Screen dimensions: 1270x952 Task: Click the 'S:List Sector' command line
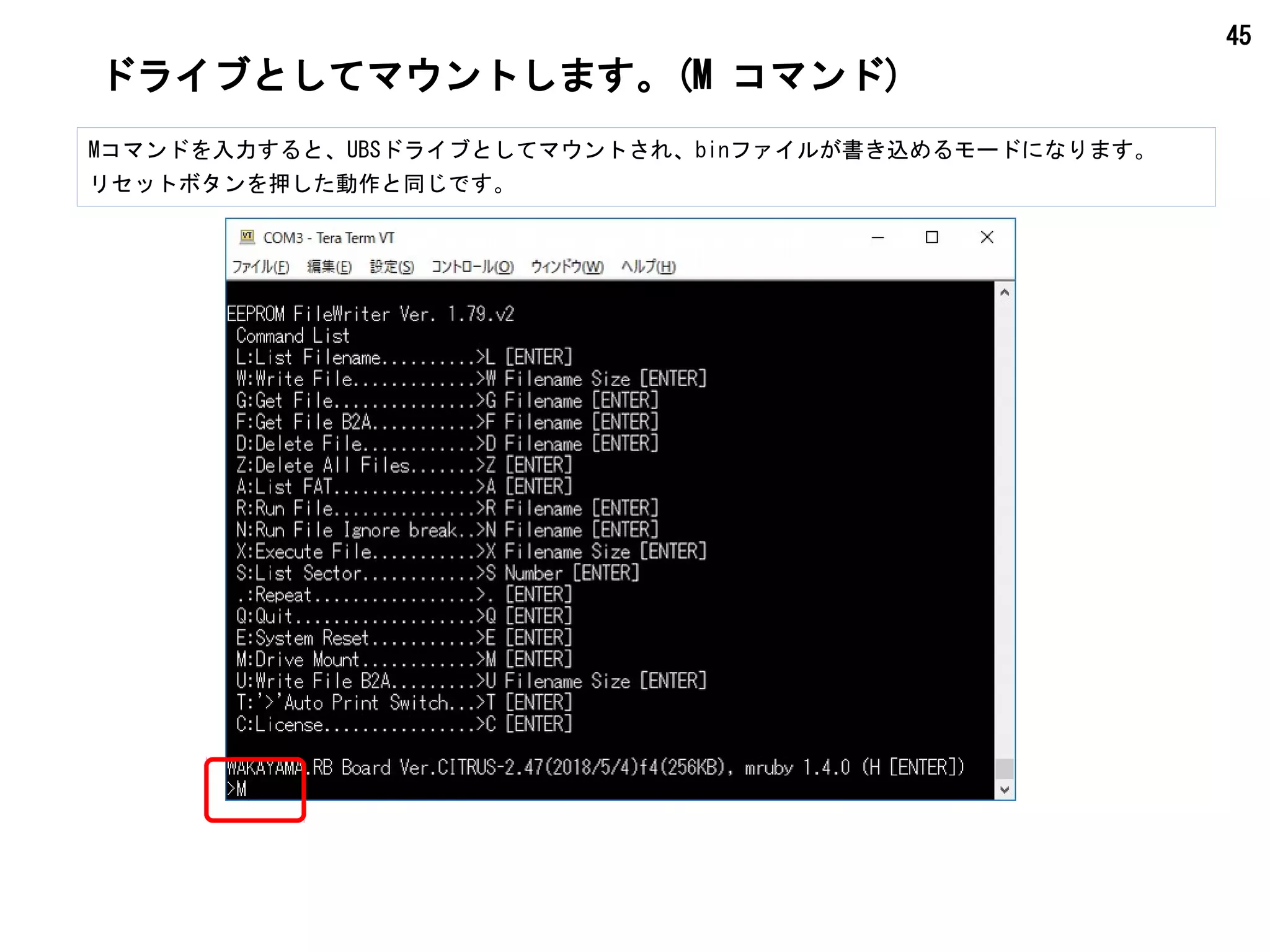(437, 573)
